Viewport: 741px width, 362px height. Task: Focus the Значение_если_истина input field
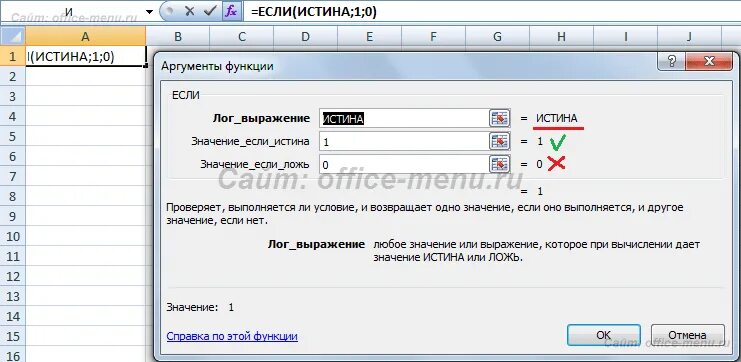tap(404, 141)
